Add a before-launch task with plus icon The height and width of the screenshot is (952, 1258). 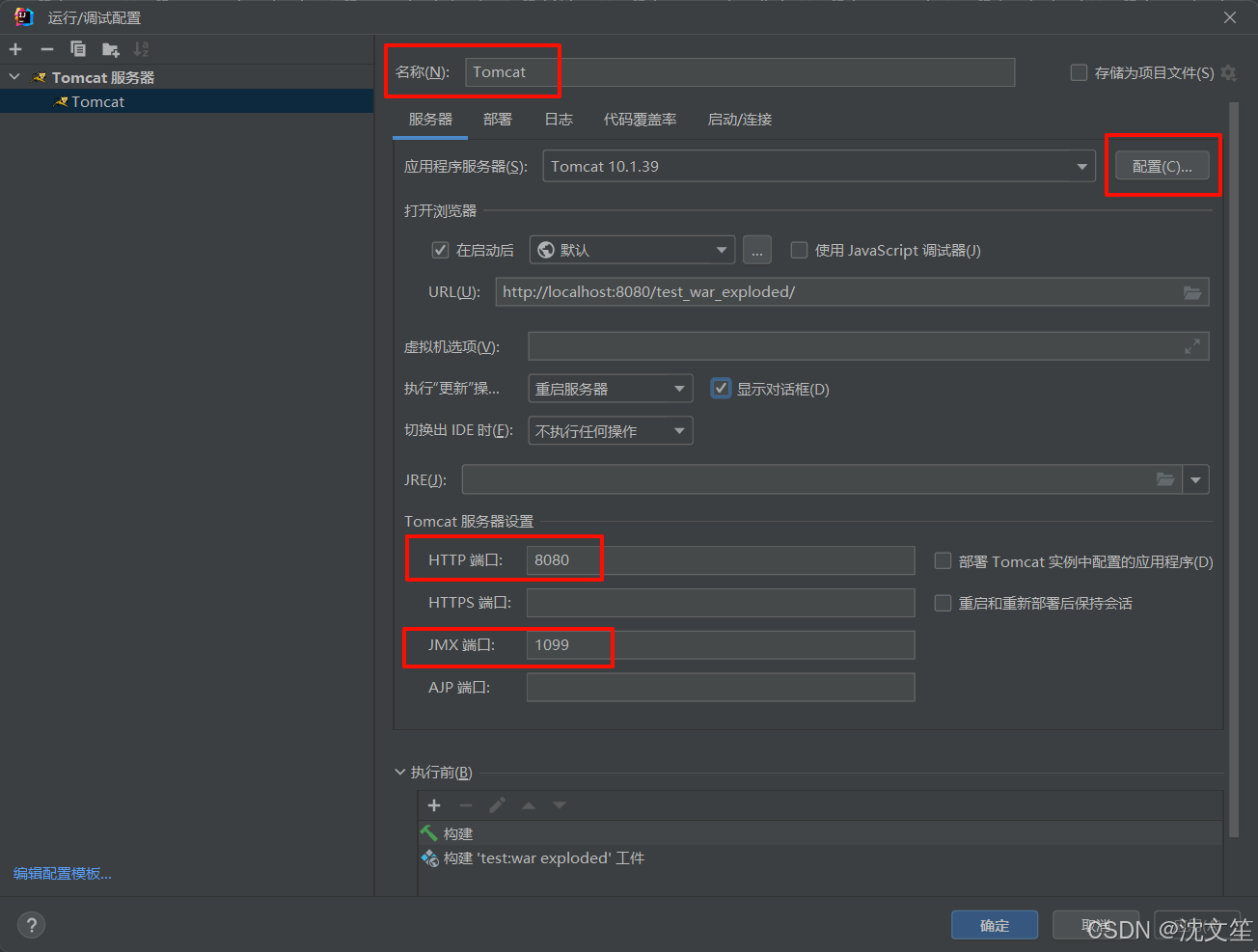point(434,805)
